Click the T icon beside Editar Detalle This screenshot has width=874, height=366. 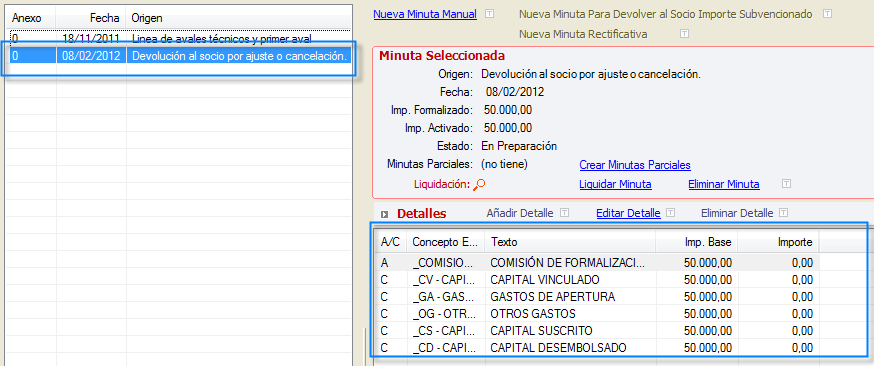pyautogui.click(x=671, y=212)
